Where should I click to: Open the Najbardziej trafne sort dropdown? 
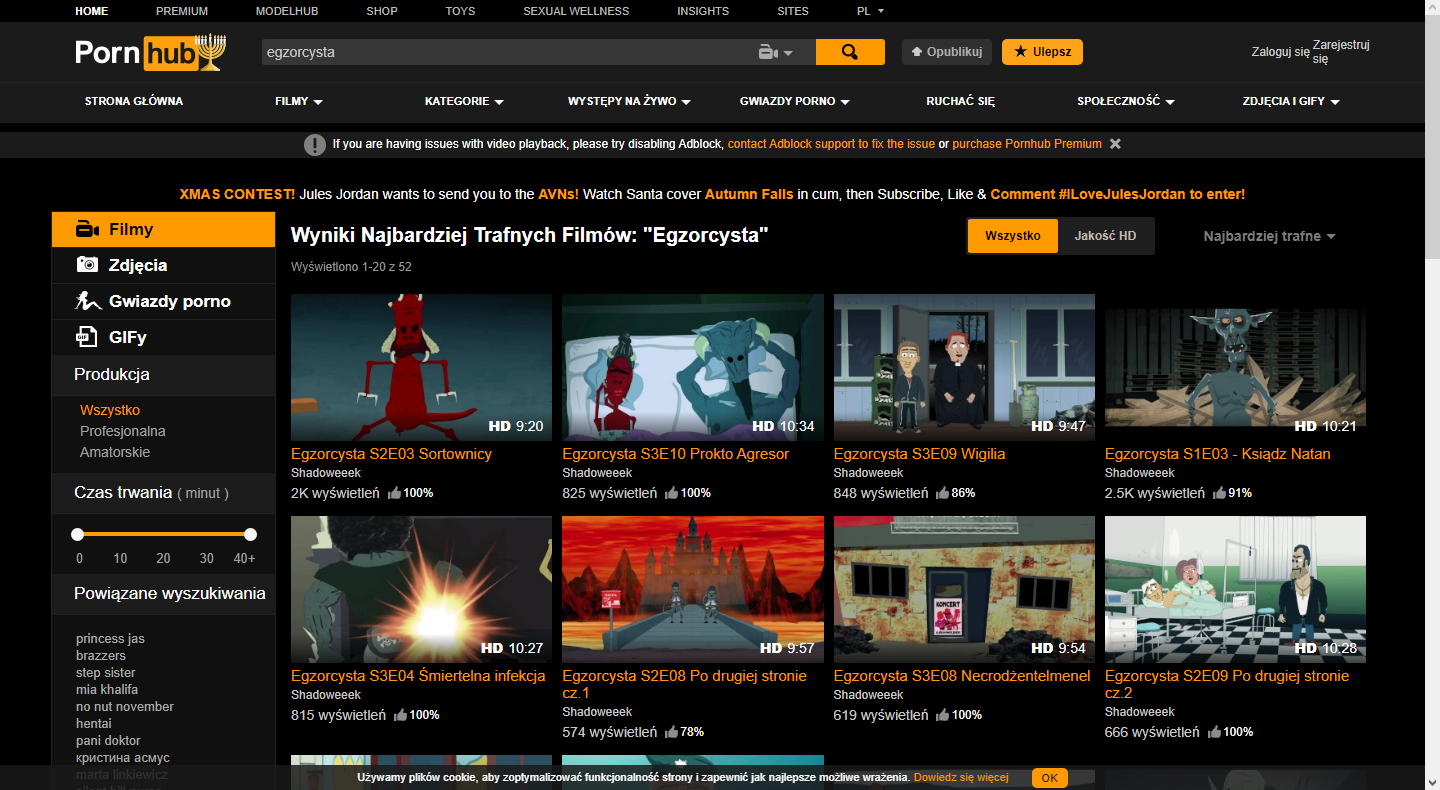(x=1270, y=236)
